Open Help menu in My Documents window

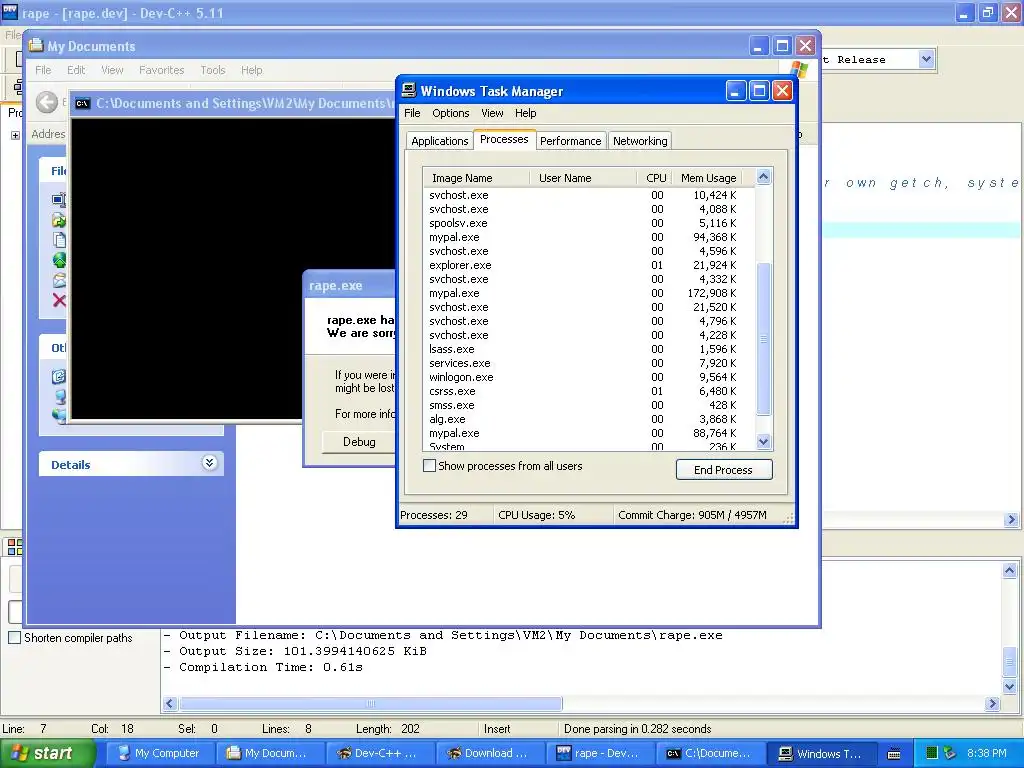click(251, 70)
